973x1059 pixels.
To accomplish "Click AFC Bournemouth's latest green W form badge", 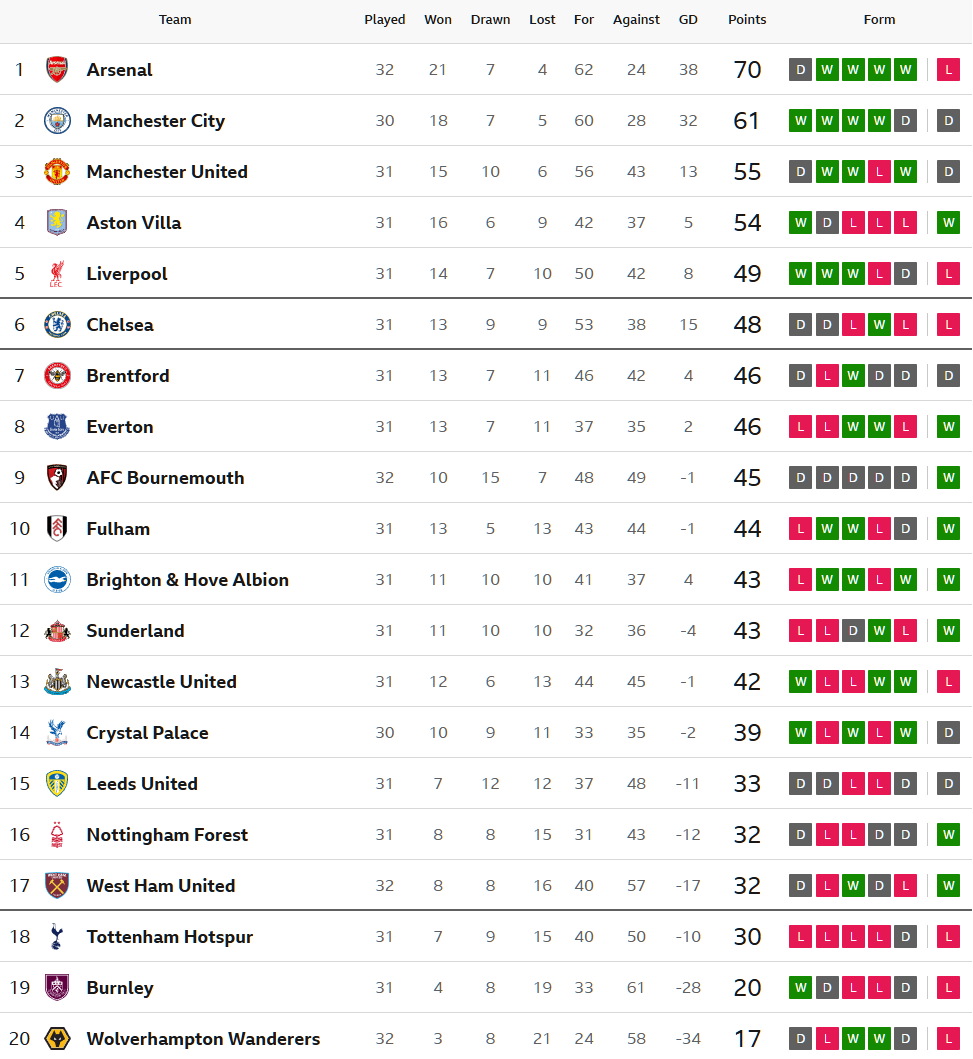I will (x=948, y=478).
